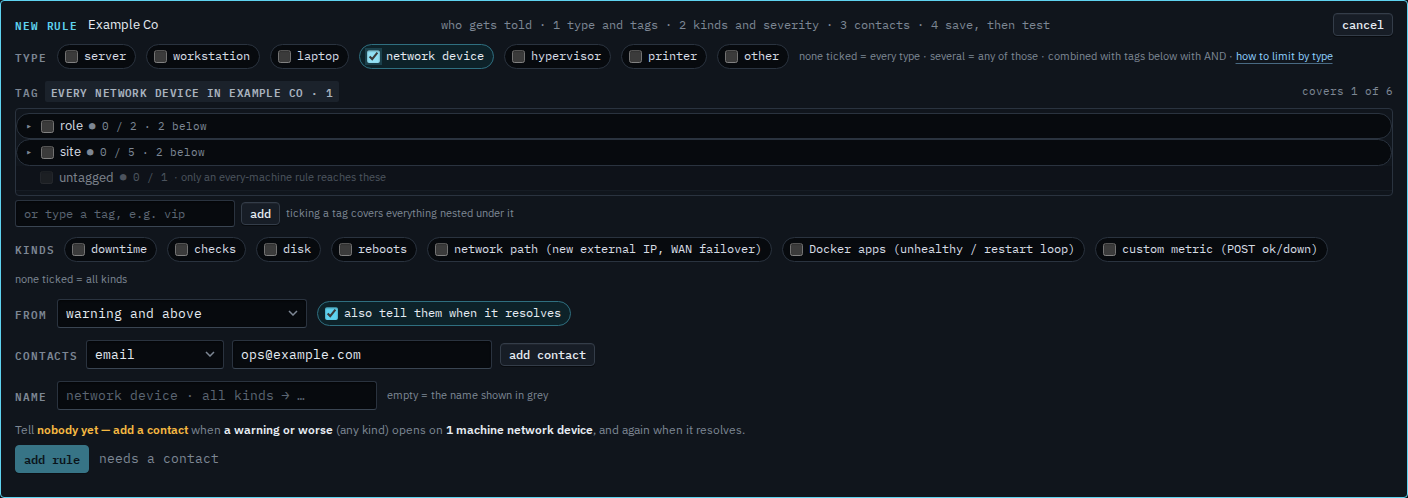Click the 'Example Co' heading text
The image size is (1408, 498).
pyautogui.click(x=123, y=25)
